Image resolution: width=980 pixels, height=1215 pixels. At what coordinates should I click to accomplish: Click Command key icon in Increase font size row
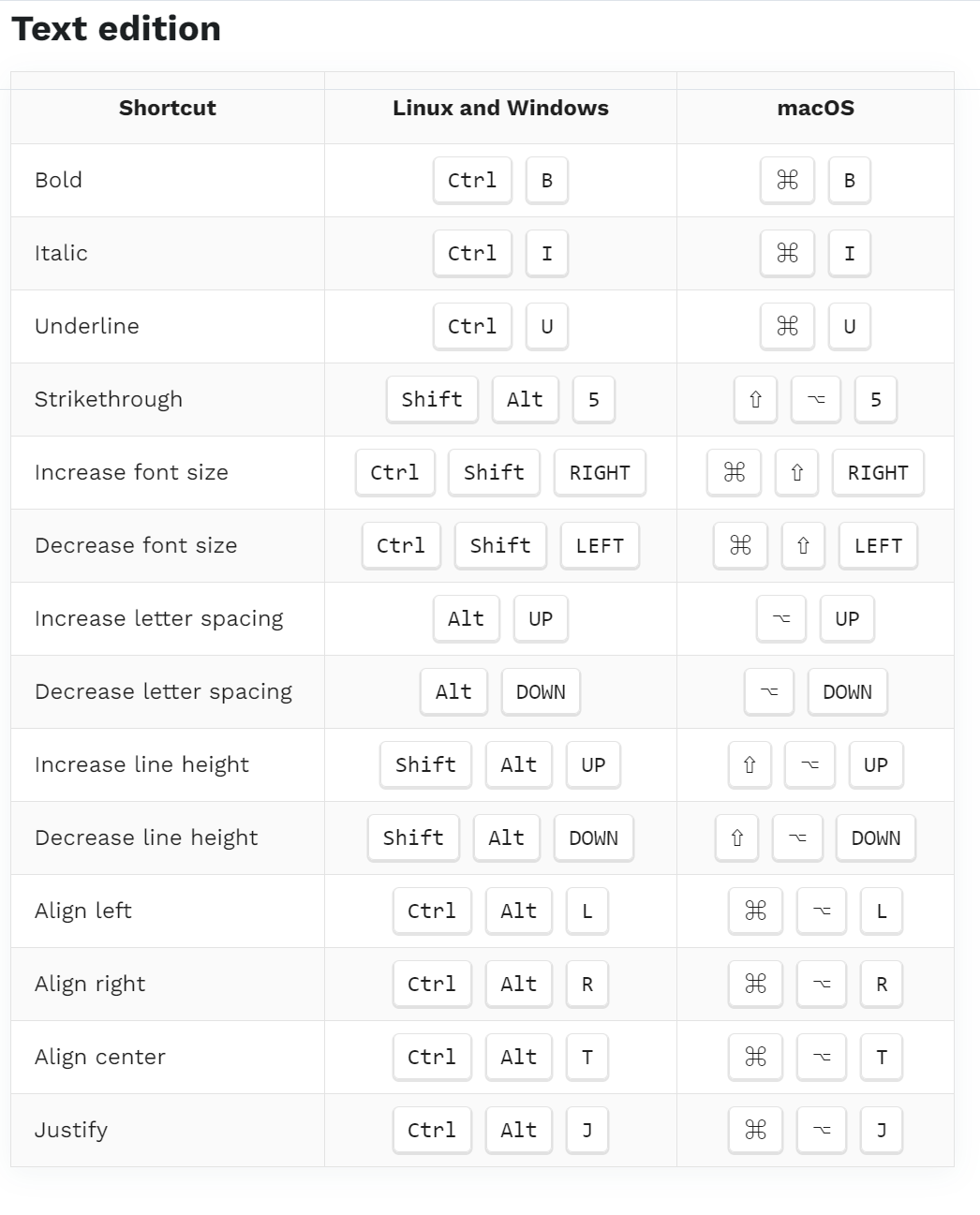735,472
